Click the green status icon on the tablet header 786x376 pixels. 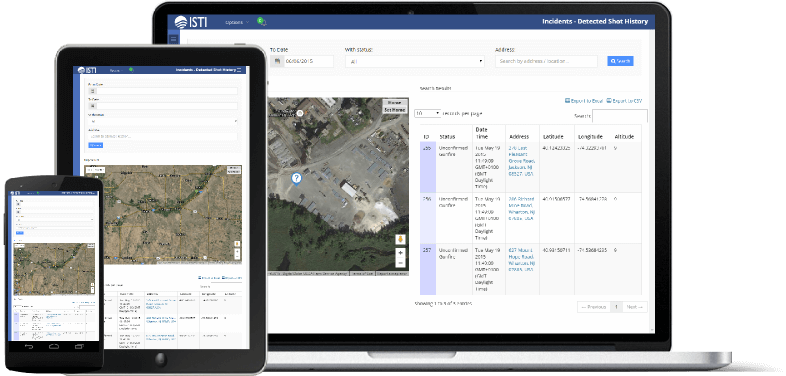pyautogui.click(x=131, y=70)
